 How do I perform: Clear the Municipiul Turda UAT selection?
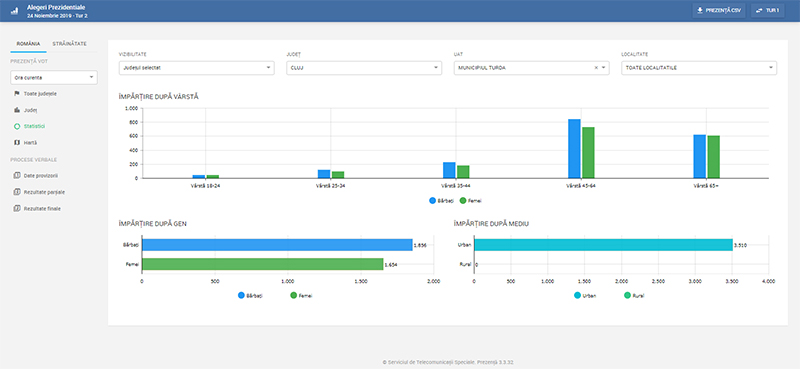[x=596, y=67]
